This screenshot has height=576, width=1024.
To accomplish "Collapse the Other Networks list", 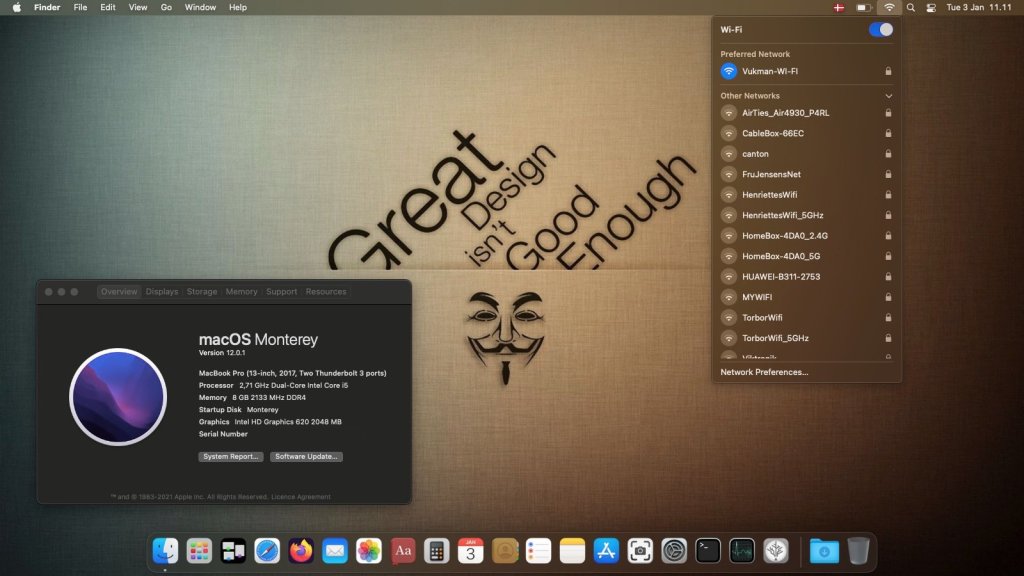I will click(x=888, y=96).
